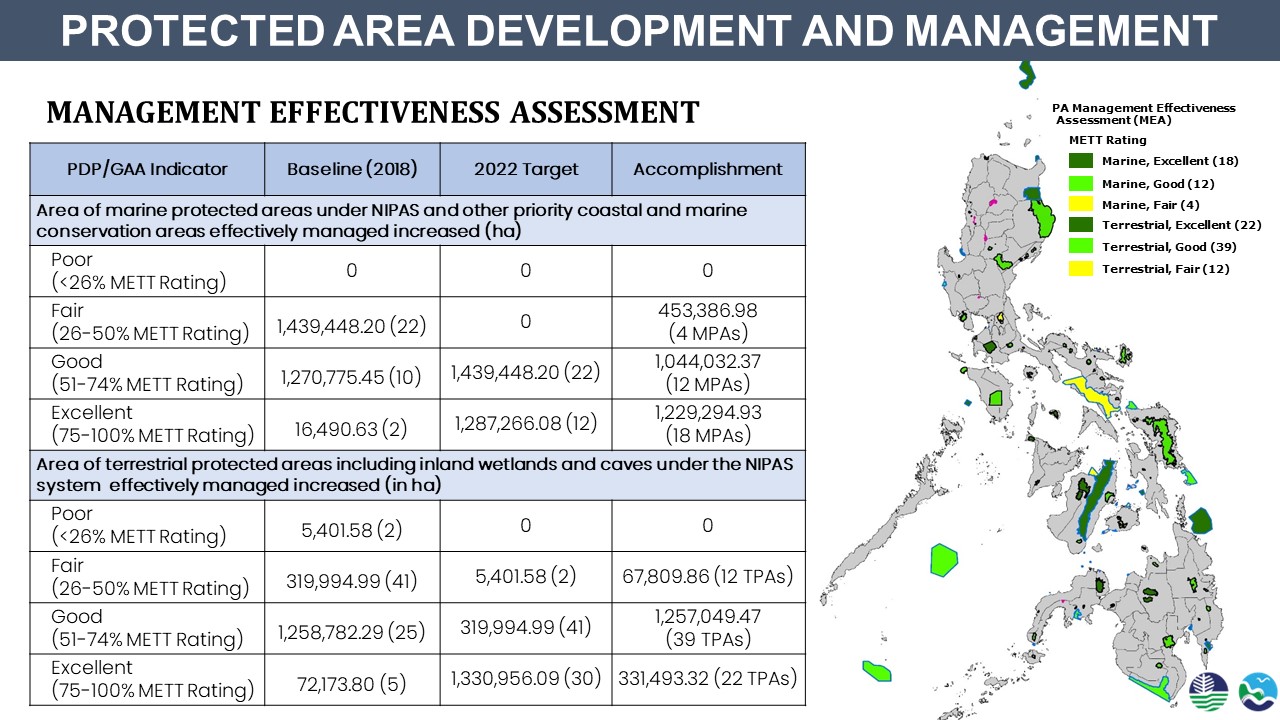
Task: Select the '1,257,049.47 (39 TPAs)' cell
Action: [x=708, y=629]
